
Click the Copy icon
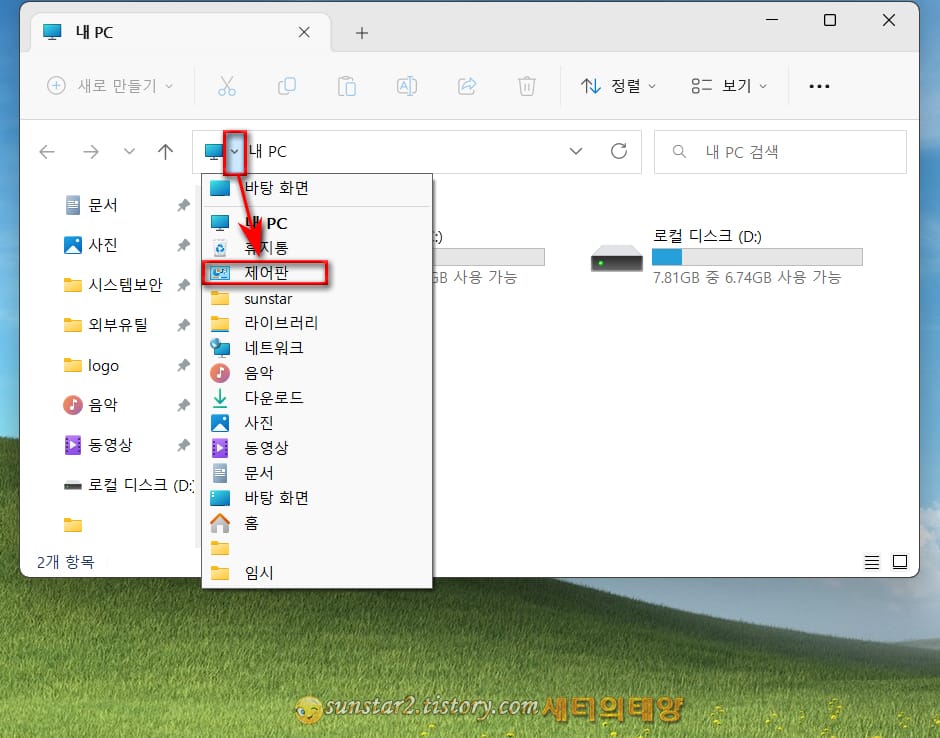point(287,86)
